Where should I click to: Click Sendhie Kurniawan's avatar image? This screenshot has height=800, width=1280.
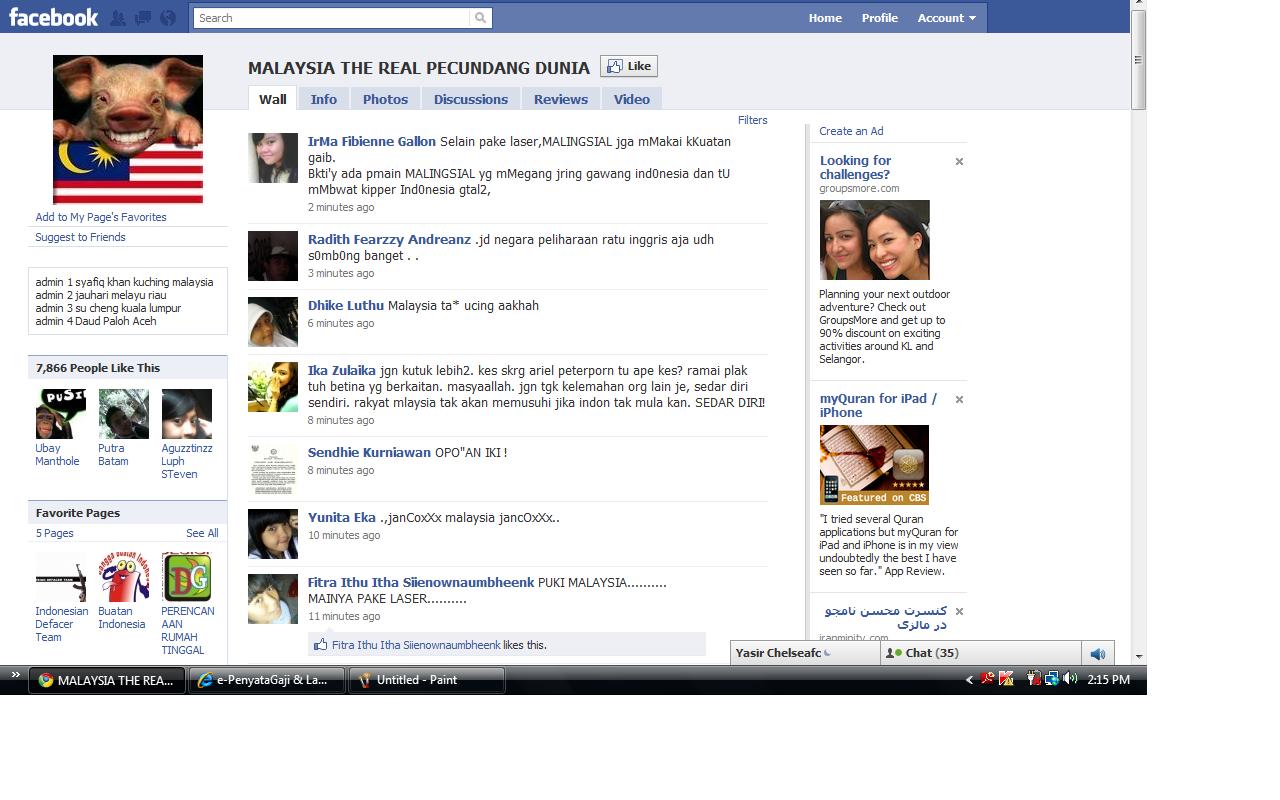pos(273,469)
